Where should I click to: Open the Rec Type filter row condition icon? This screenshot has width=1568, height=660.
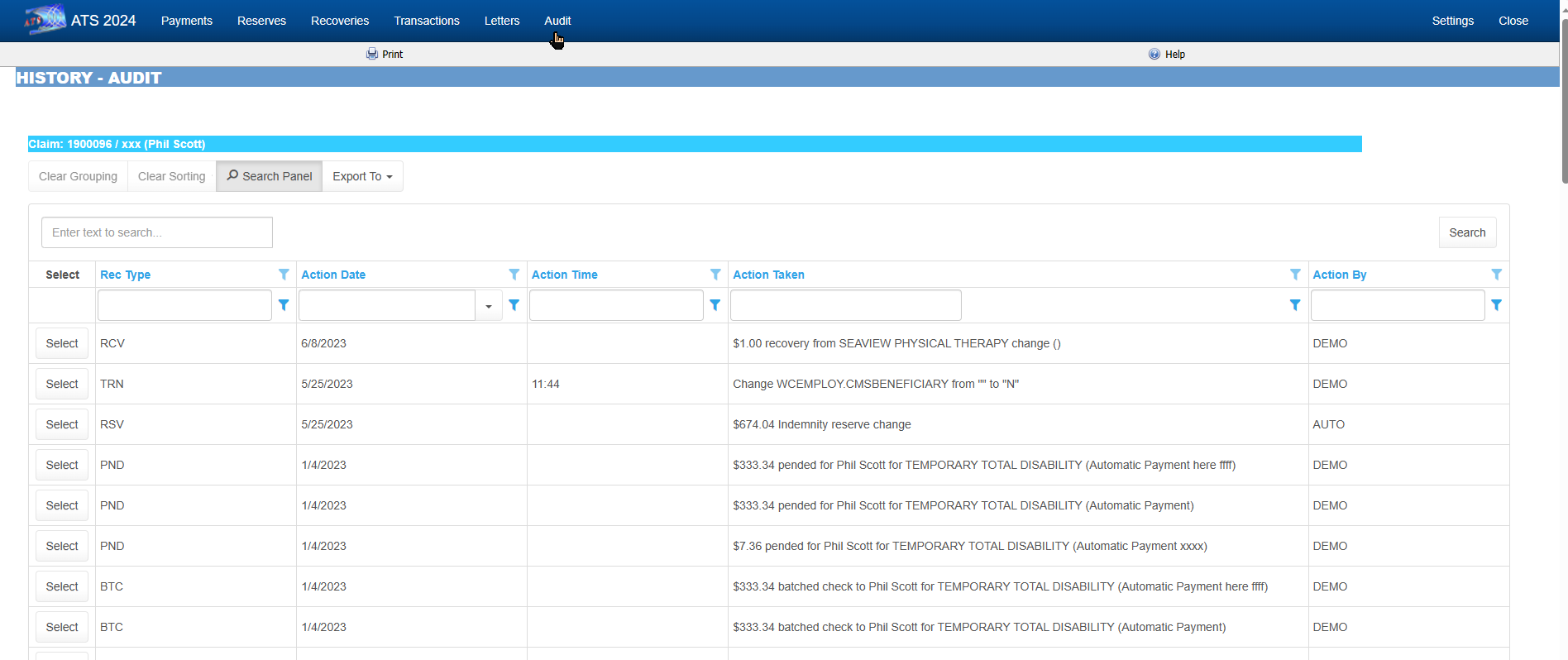click(x=284, y=305)
